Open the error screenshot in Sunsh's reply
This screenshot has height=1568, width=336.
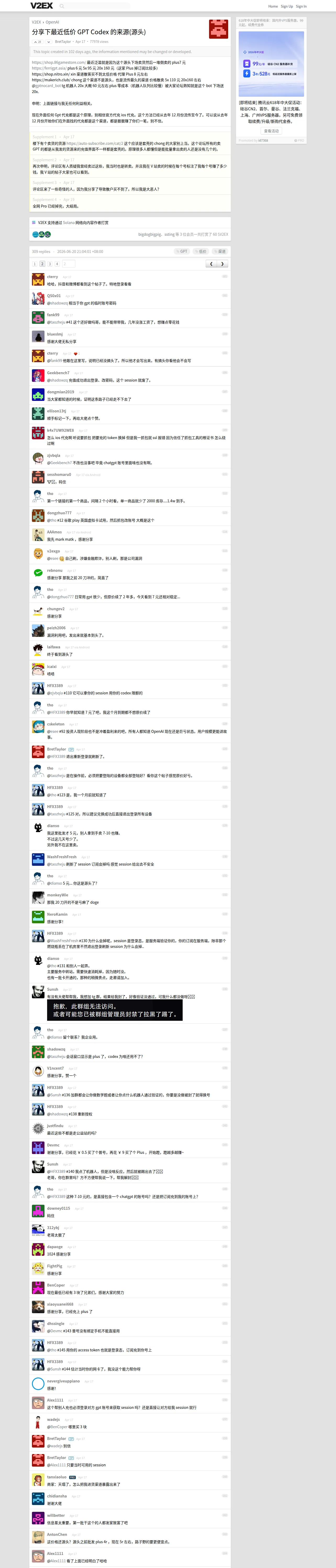click(x=115, y=1010)
